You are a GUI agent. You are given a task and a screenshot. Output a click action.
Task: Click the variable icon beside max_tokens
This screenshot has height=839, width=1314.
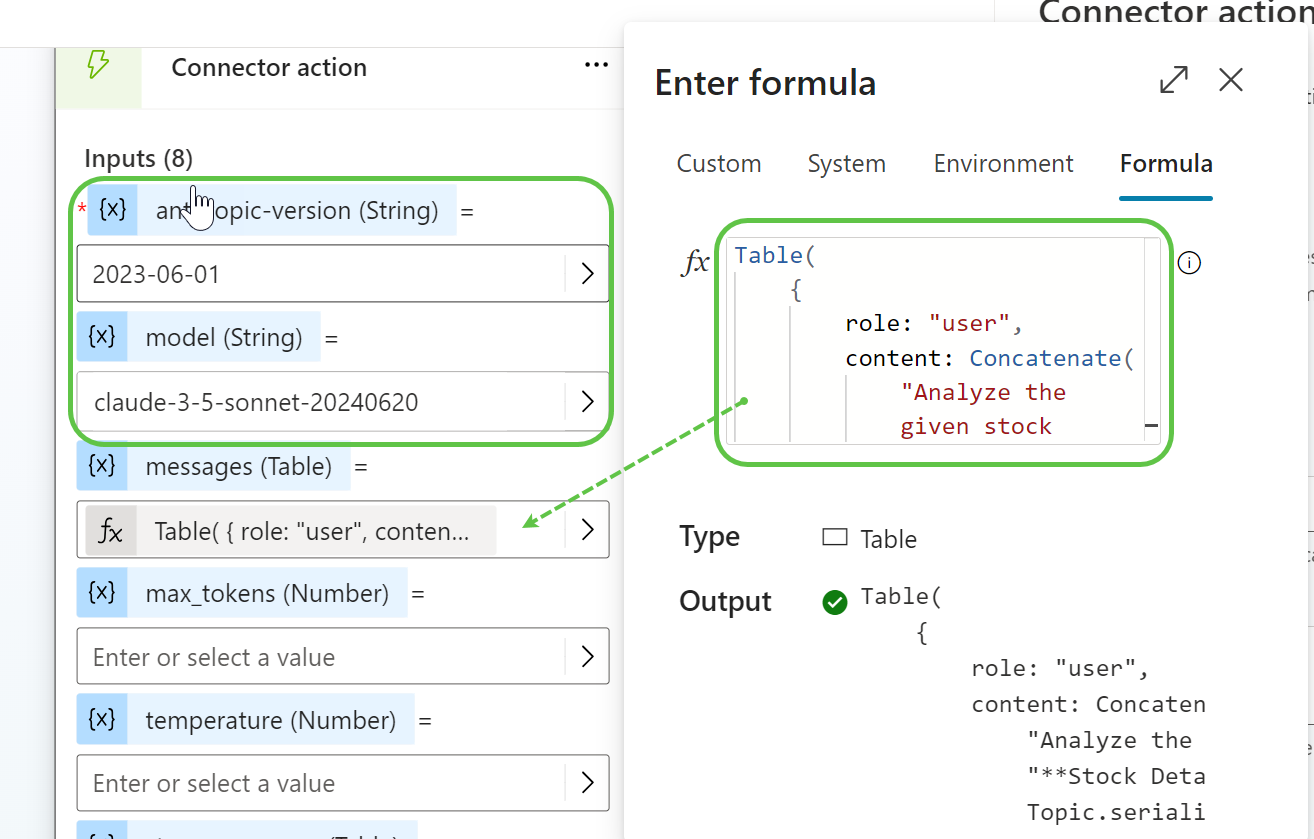(102, 592)
